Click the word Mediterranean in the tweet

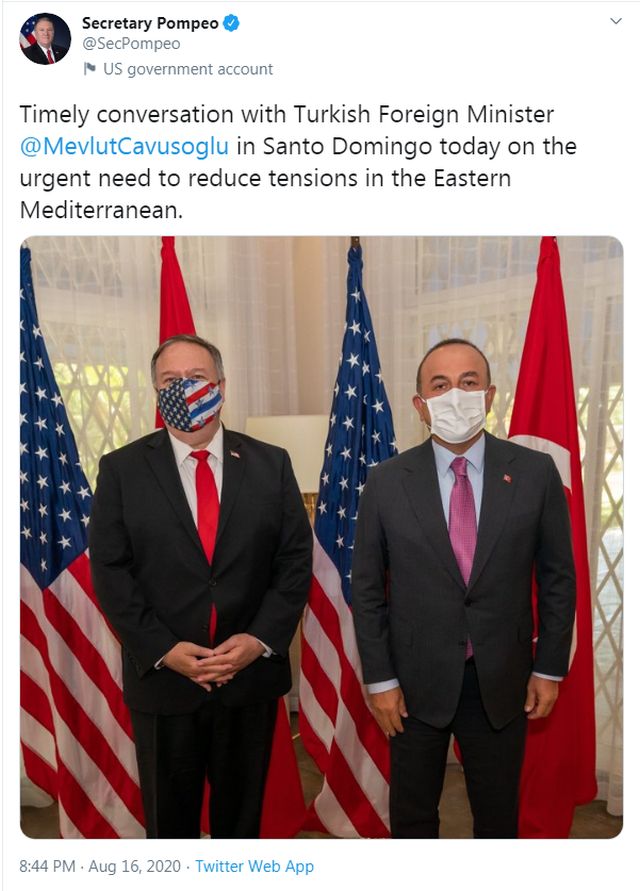101,210
